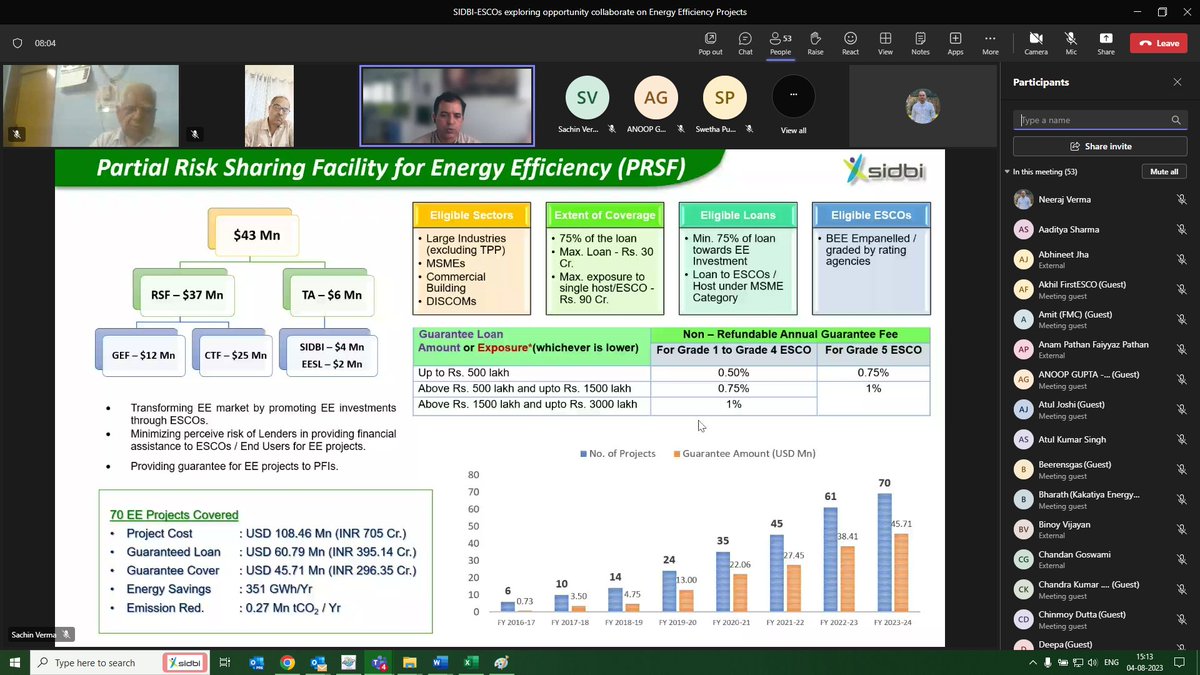1200x675 pixels.
Task: Open meeting Notes
Action: 920,43
